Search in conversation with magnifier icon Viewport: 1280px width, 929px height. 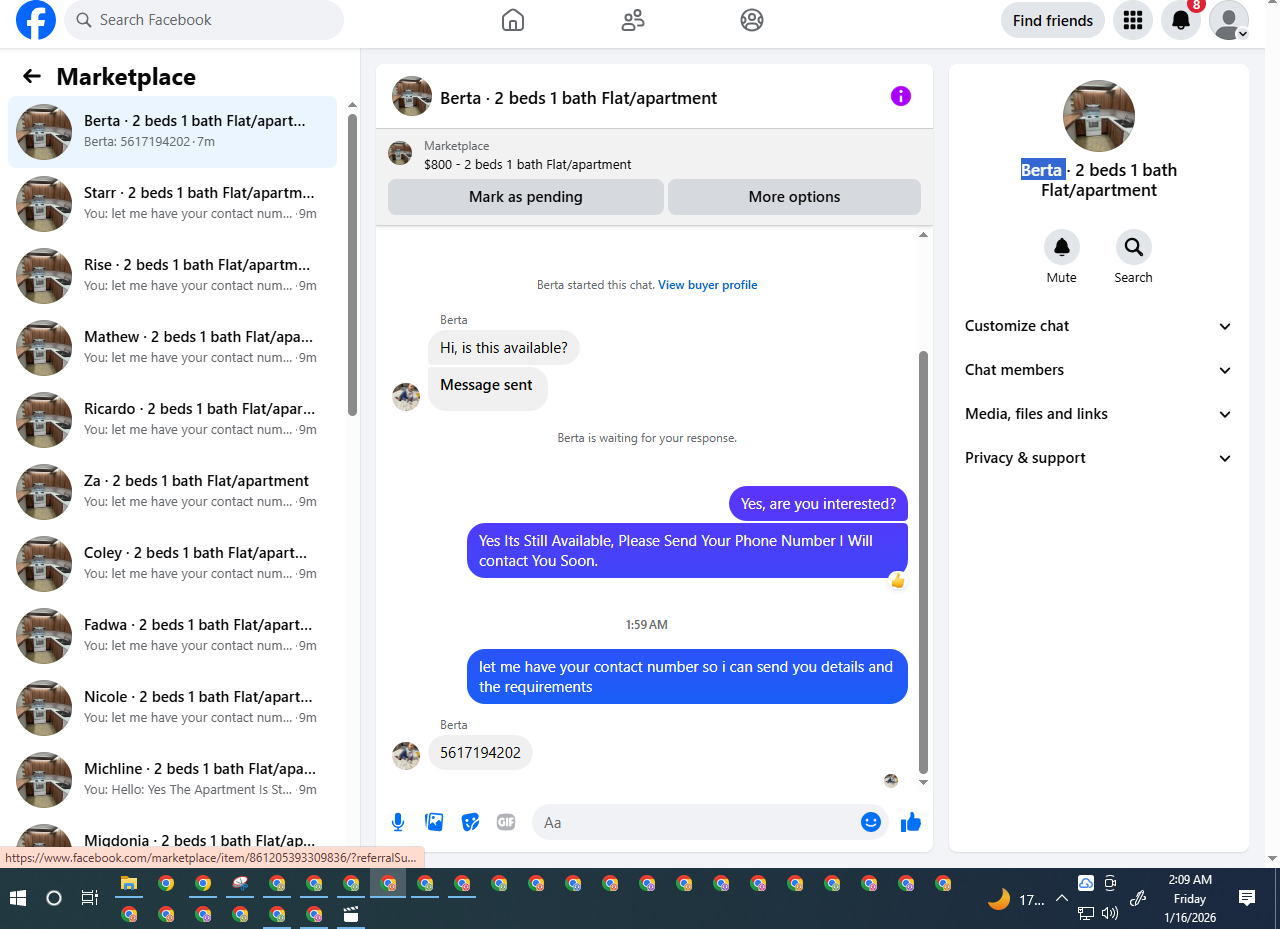(x=1134, y=247)
